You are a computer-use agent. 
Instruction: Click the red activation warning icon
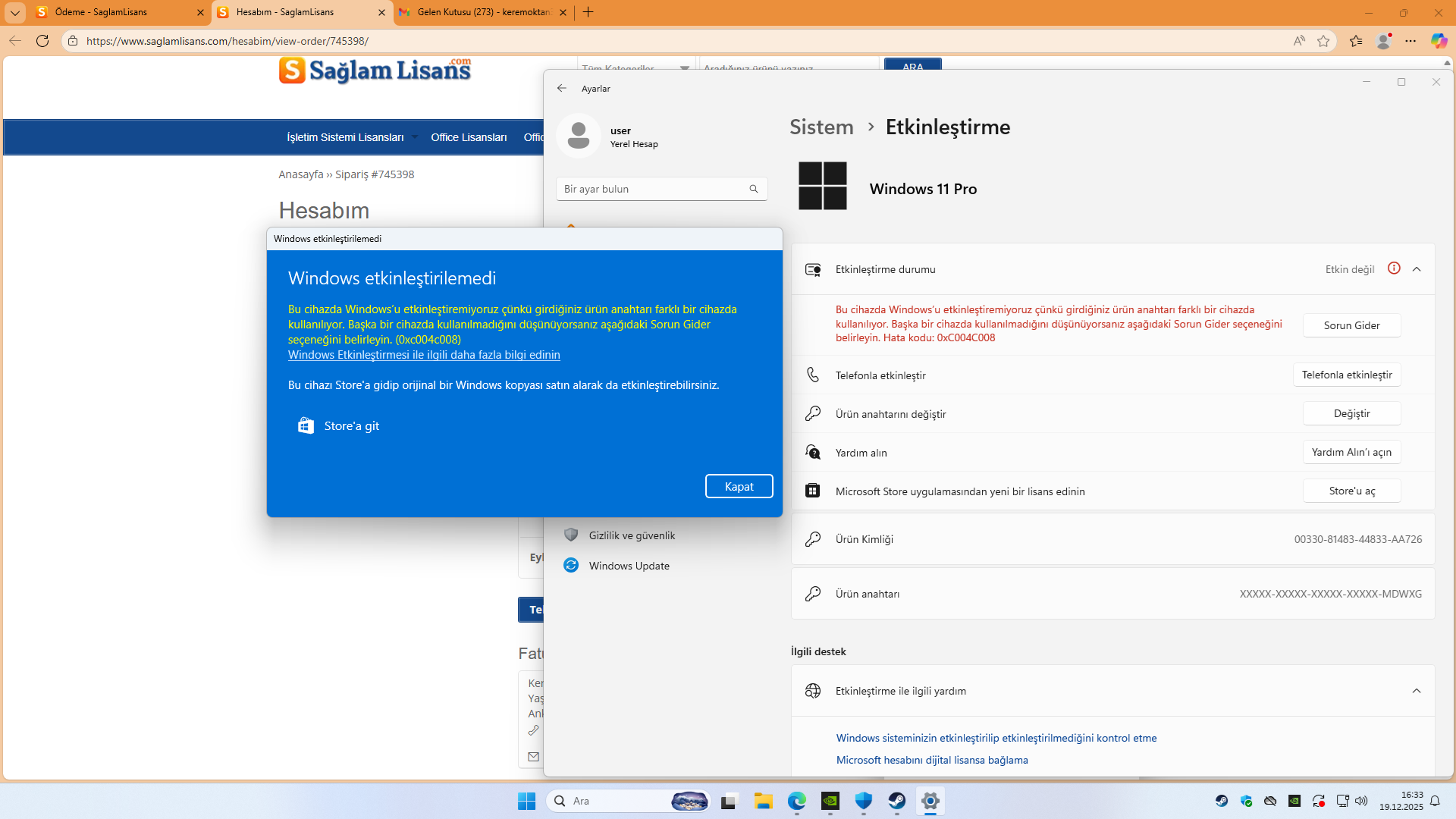point(1394,268)
